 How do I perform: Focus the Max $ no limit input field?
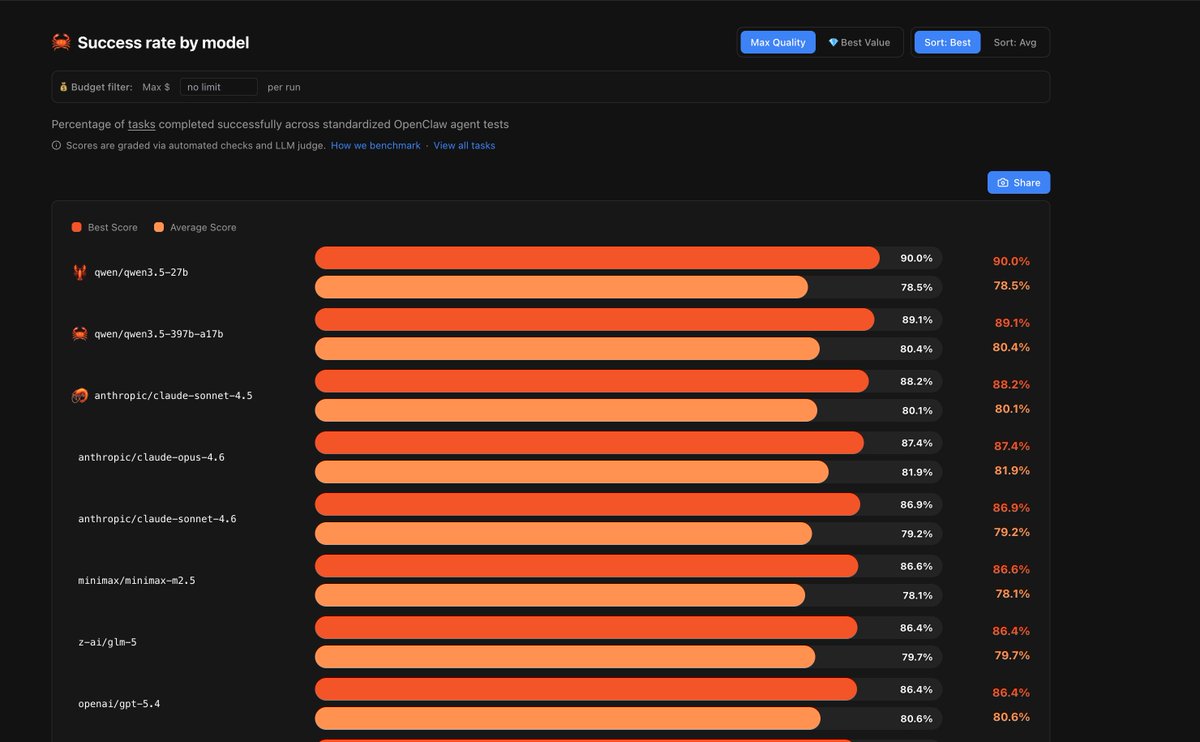(219, 87)
